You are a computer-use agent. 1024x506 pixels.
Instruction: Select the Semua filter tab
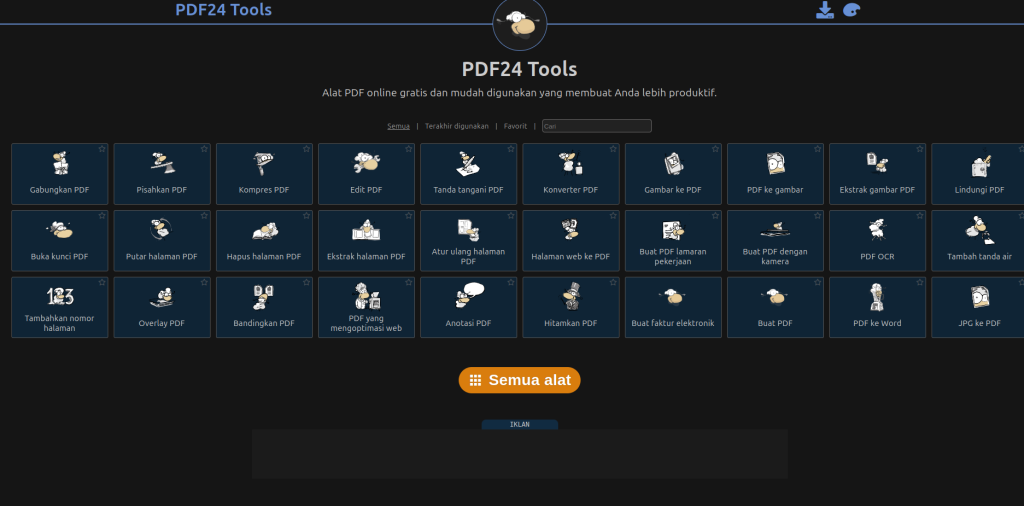click(x=398, y=126)
